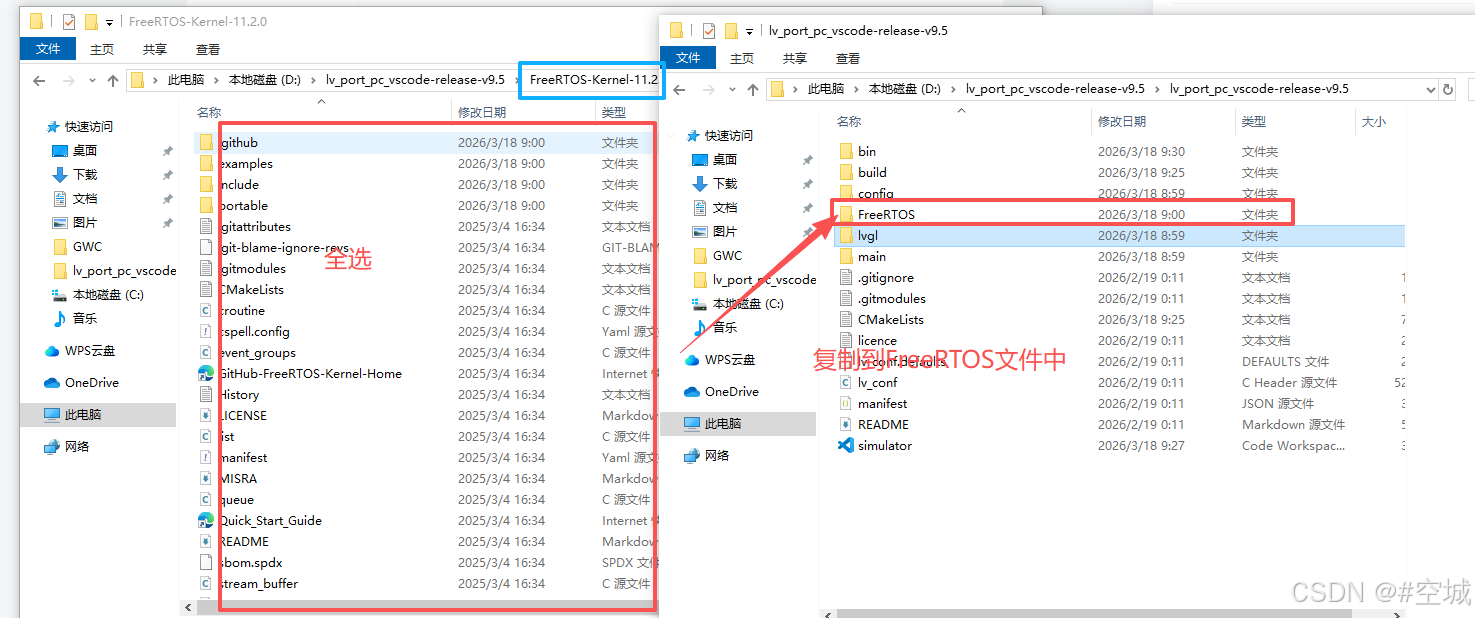Select the lvgl folder icon
The height and width of the screenshot is (618, 1475).
[x=845, y=236]
